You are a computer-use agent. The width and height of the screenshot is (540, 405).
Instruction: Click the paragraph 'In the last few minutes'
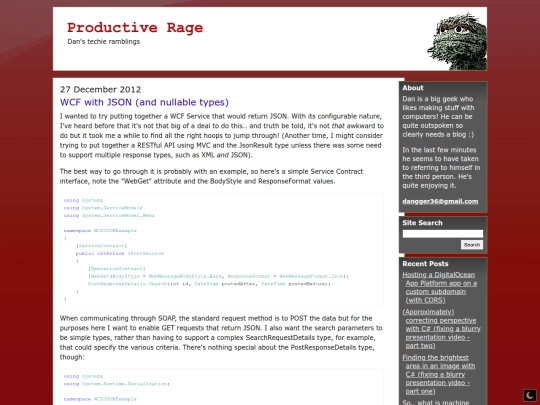441,168
